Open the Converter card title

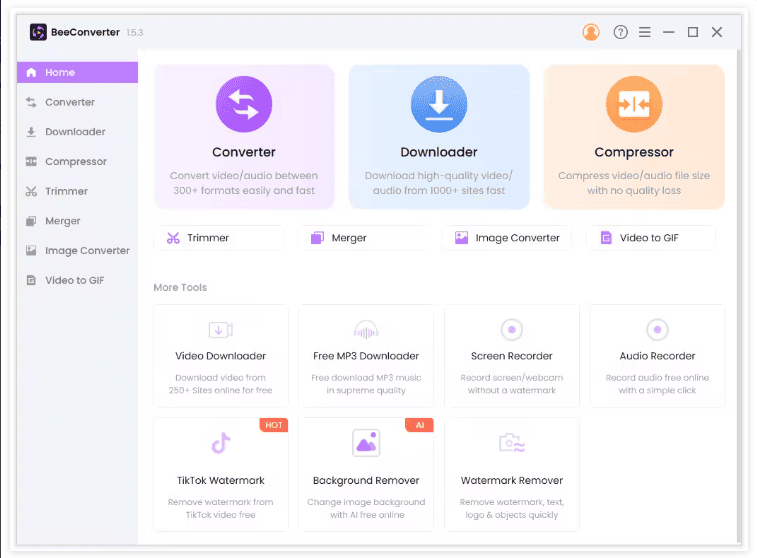pos(244,152)
